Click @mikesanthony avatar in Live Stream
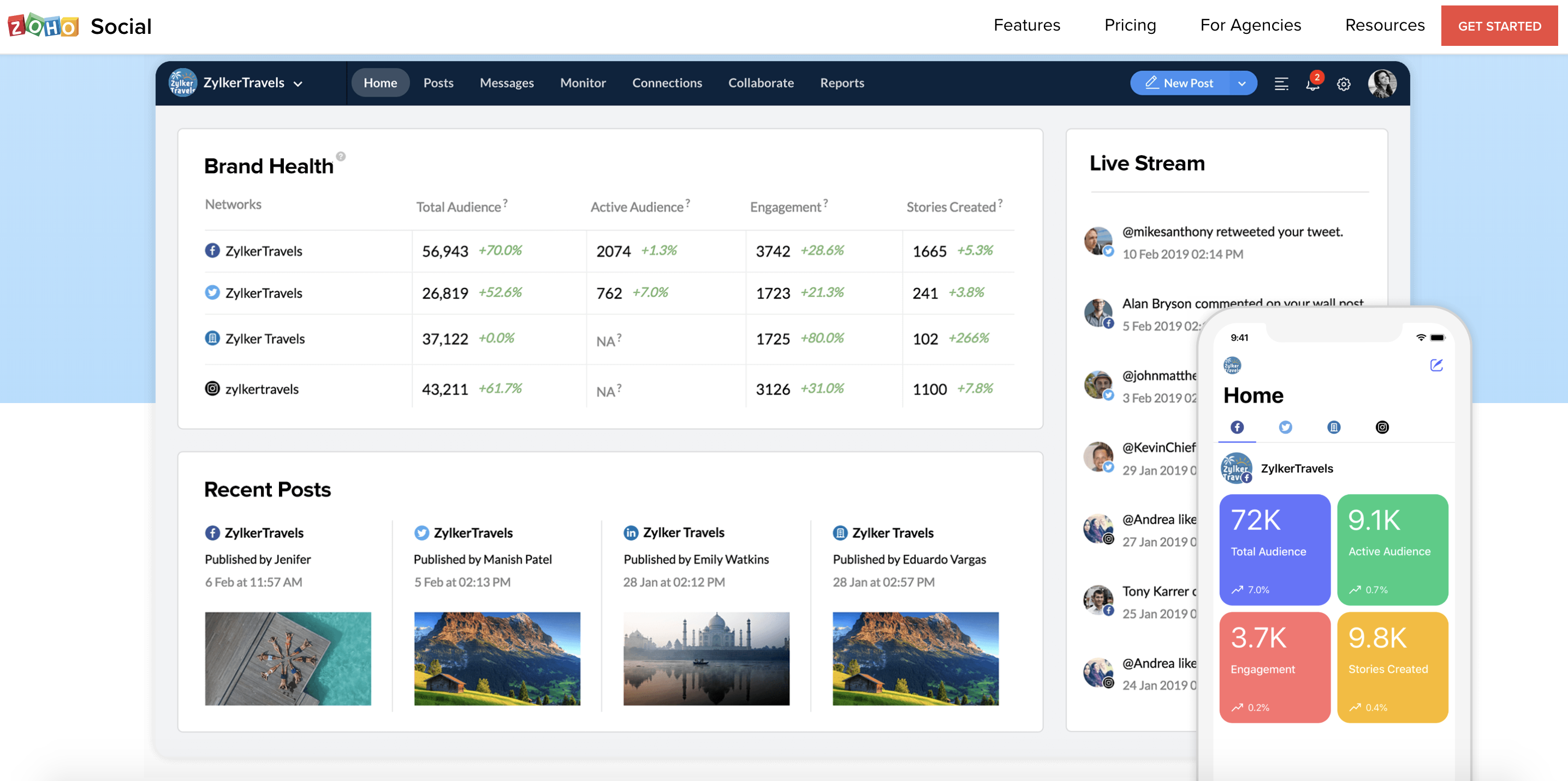The image size is (1568, 781). (1098, 241)
